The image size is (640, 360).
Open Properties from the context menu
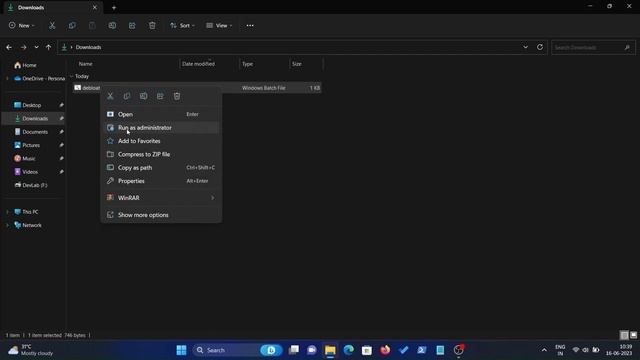161,181
